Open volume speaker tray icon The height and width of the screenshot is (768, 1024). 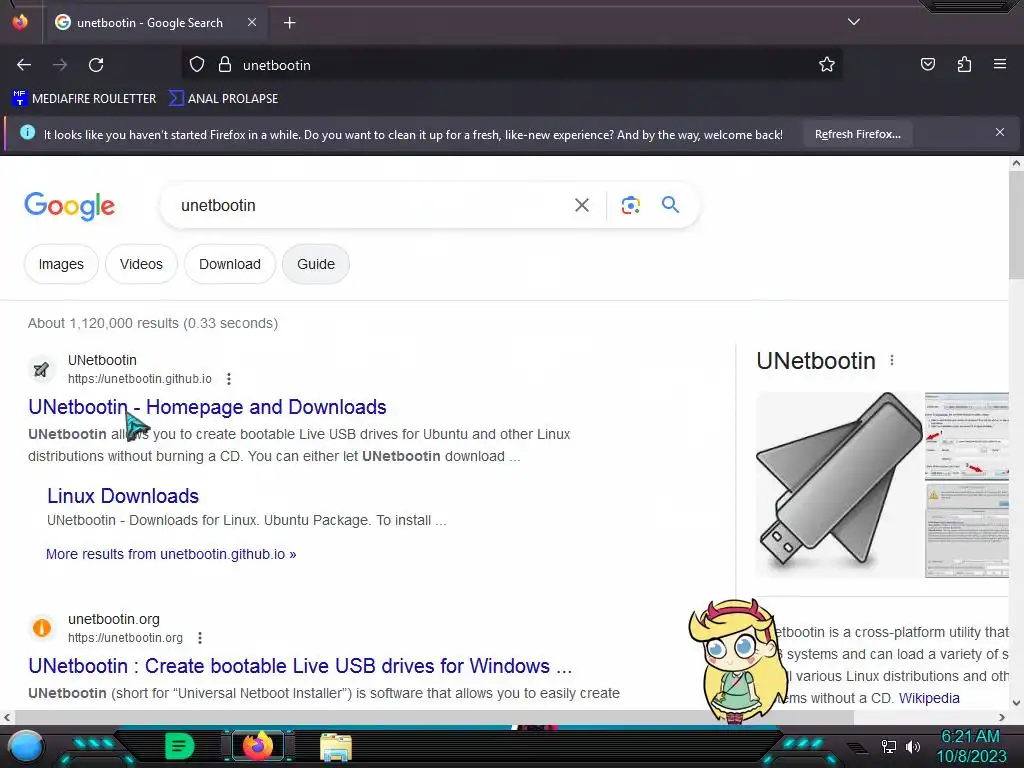click(x=913, y=746)
